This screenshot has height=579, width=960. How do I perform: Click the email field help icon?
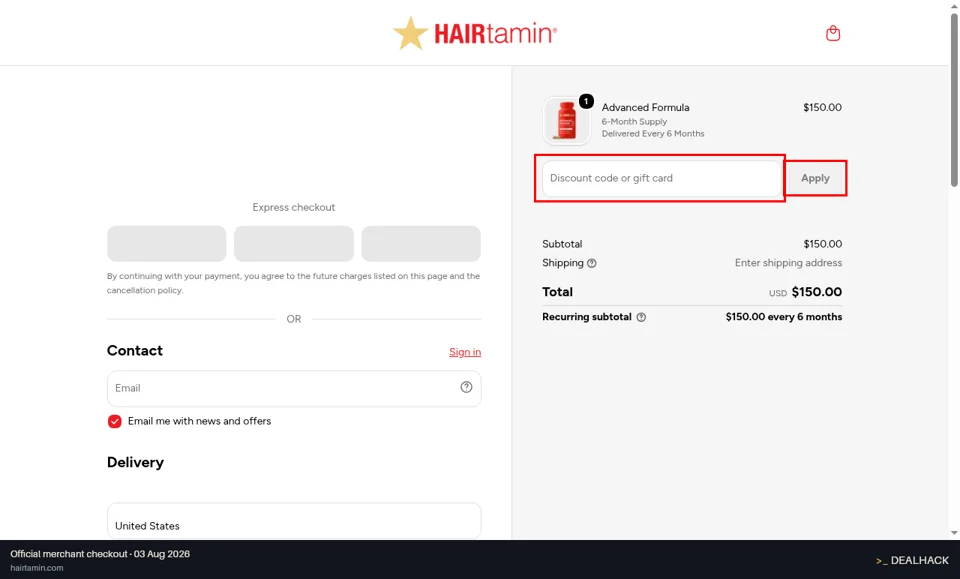click(466, 387)
